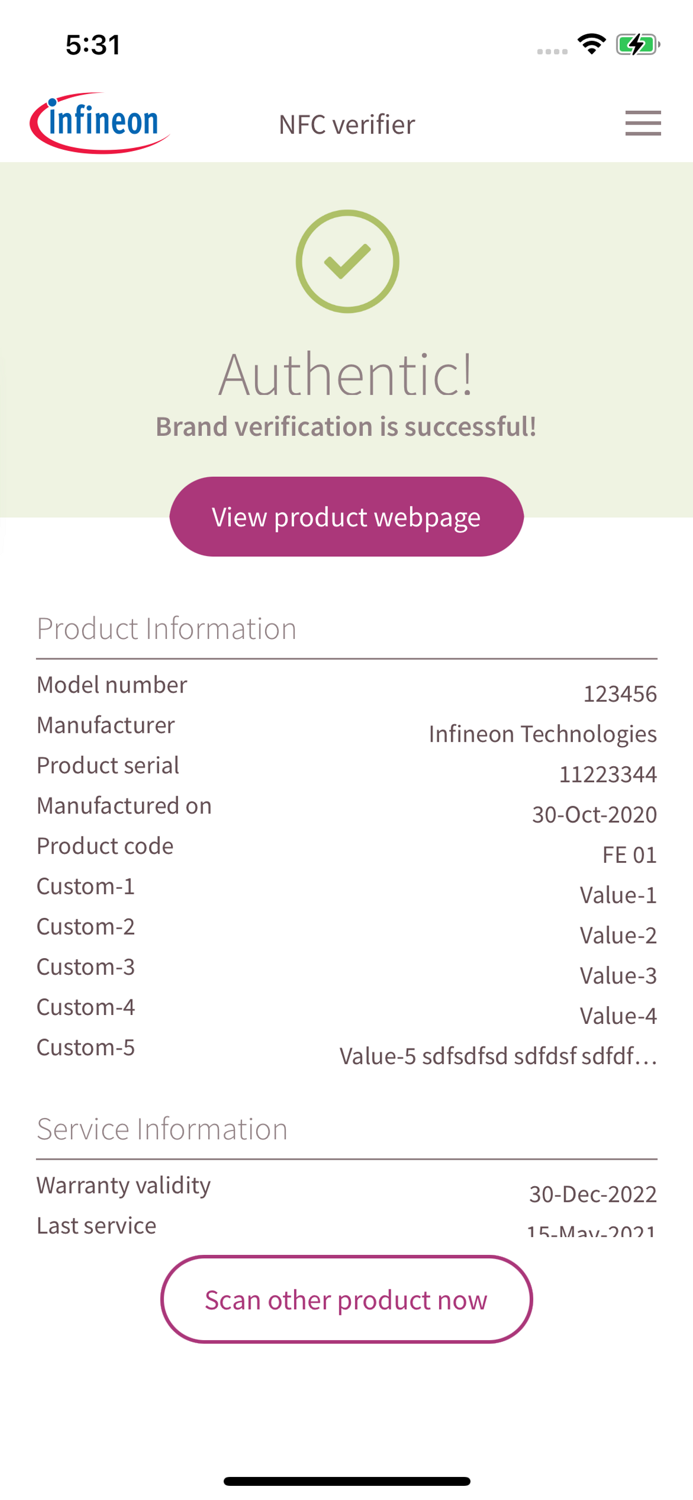Image resolution: width=693 pixels, height=1500 pixels.
Task: Tap the green authentication checkmark icon
Action: [347, 261]
